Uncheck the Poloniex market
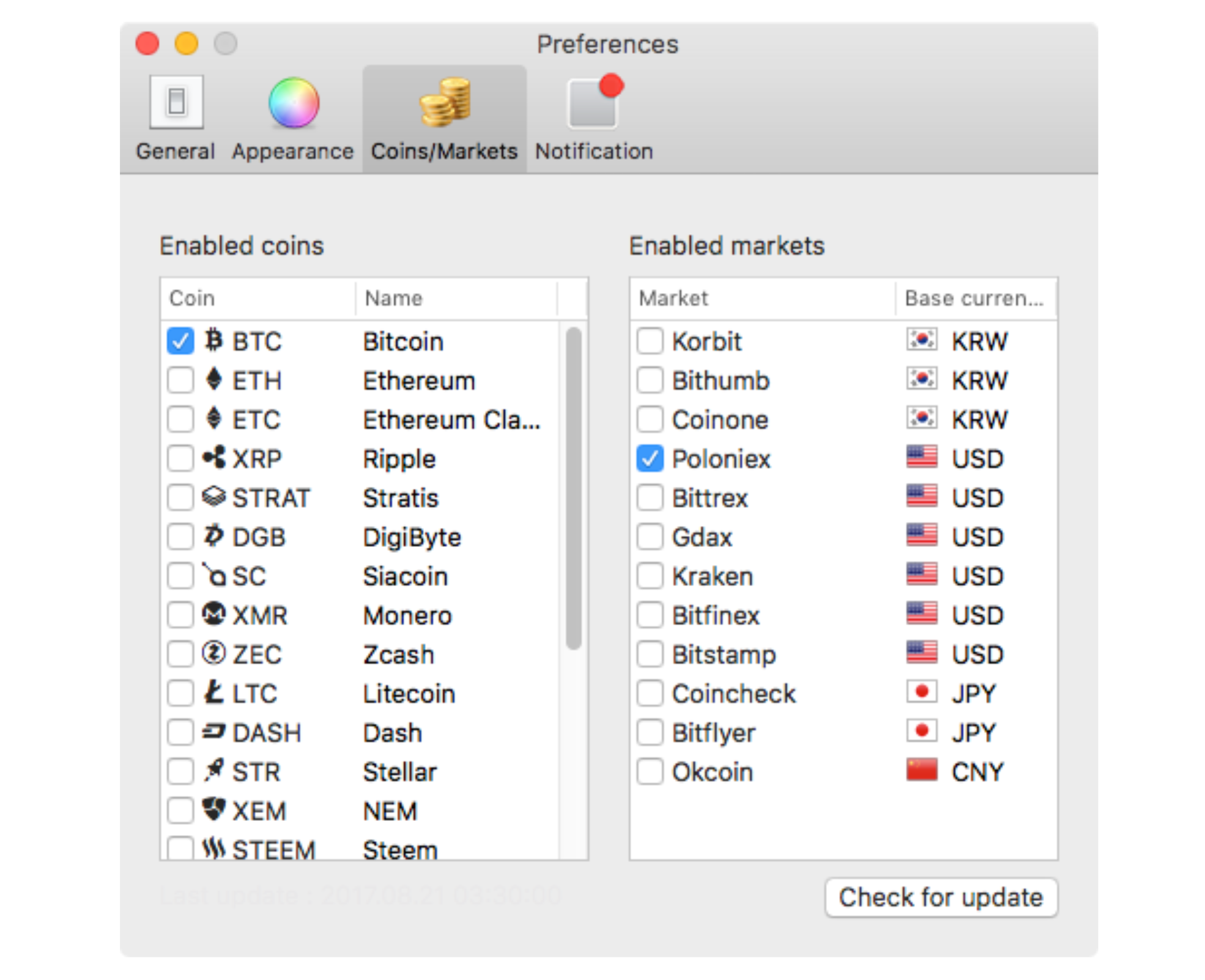Screen dimensions: 1205x980 [650, 458]
